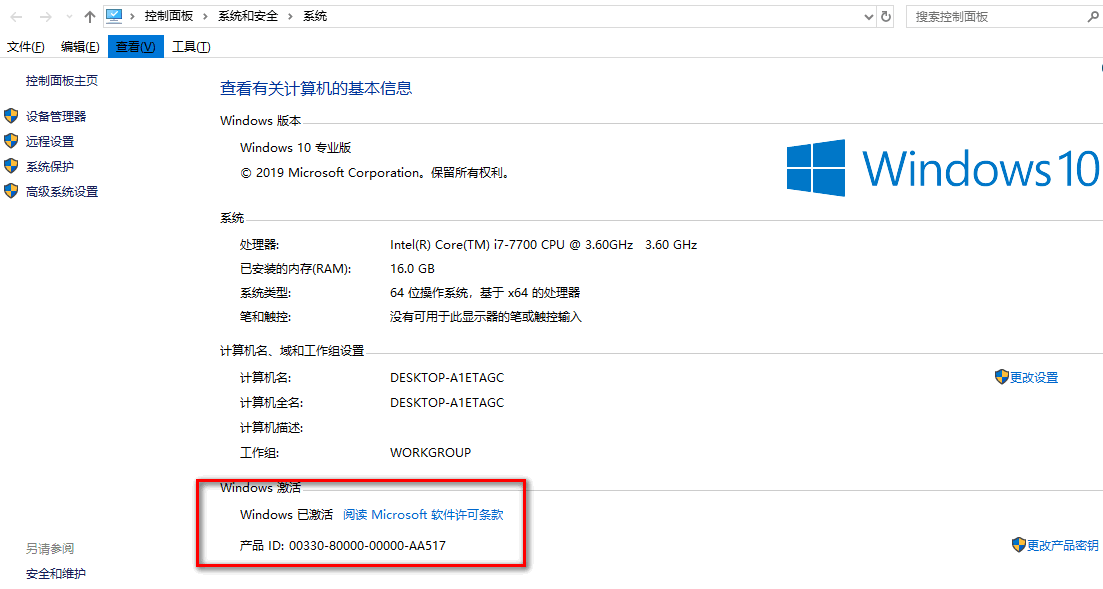Screen dimensions: 1103x589
Task: Click the computer icon in address bar
Action: (x=114, y=16)
